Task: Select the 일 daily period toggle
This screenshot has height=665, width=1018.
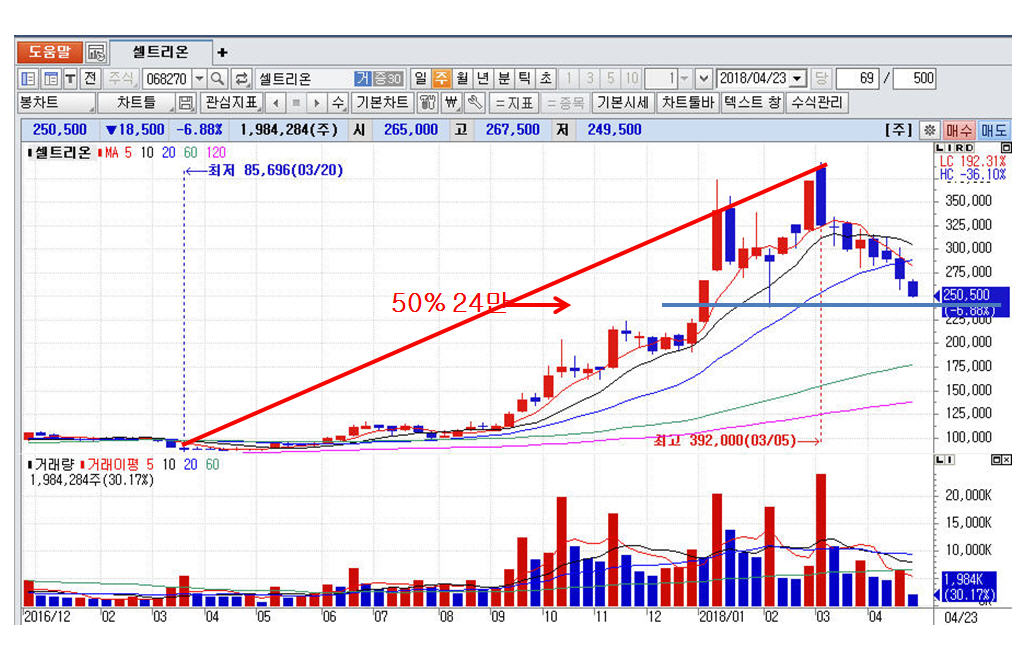Action: [420, 79]
